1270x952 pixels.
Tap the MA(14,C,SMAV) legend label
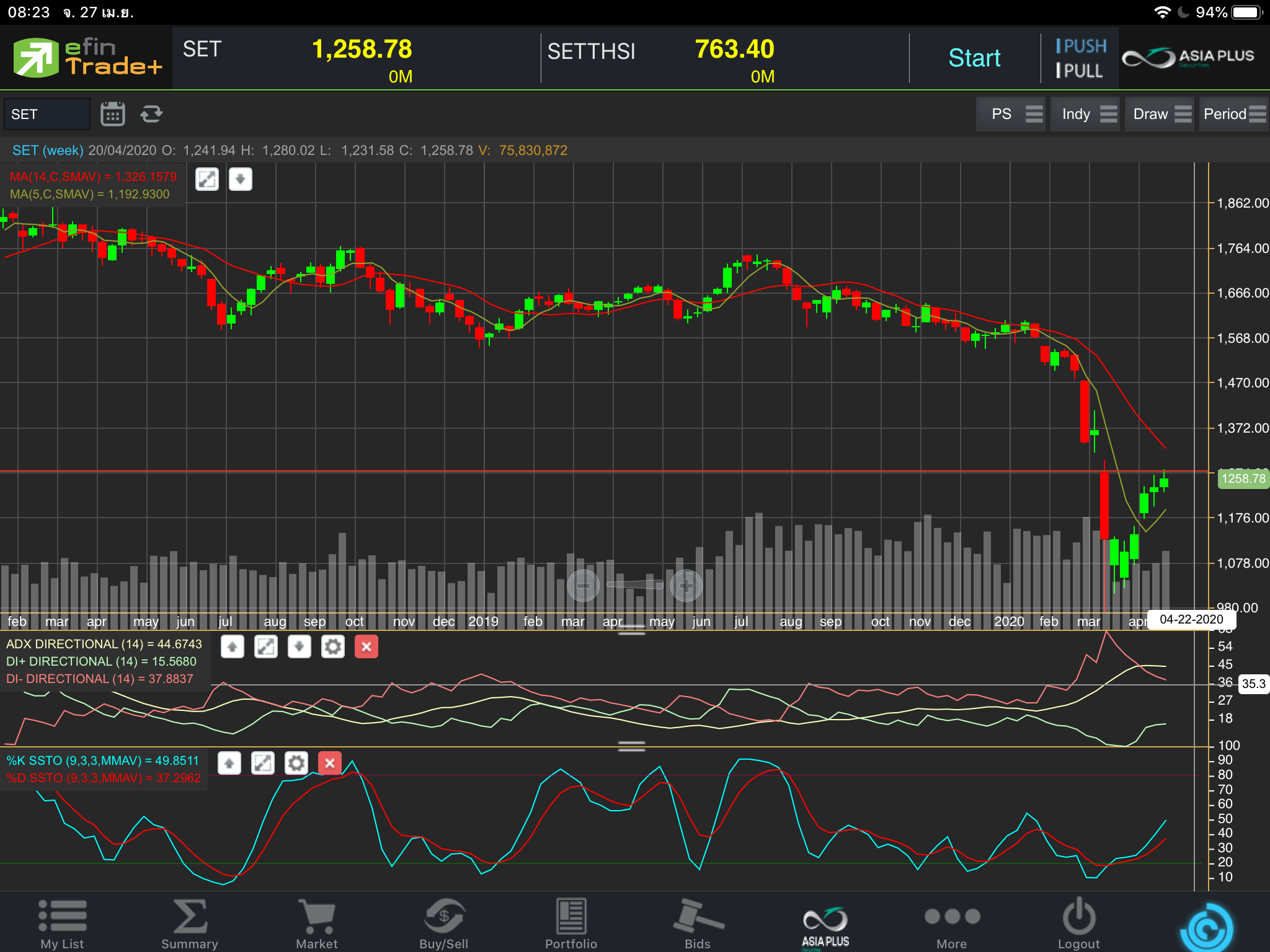click(x=93, y=177)
